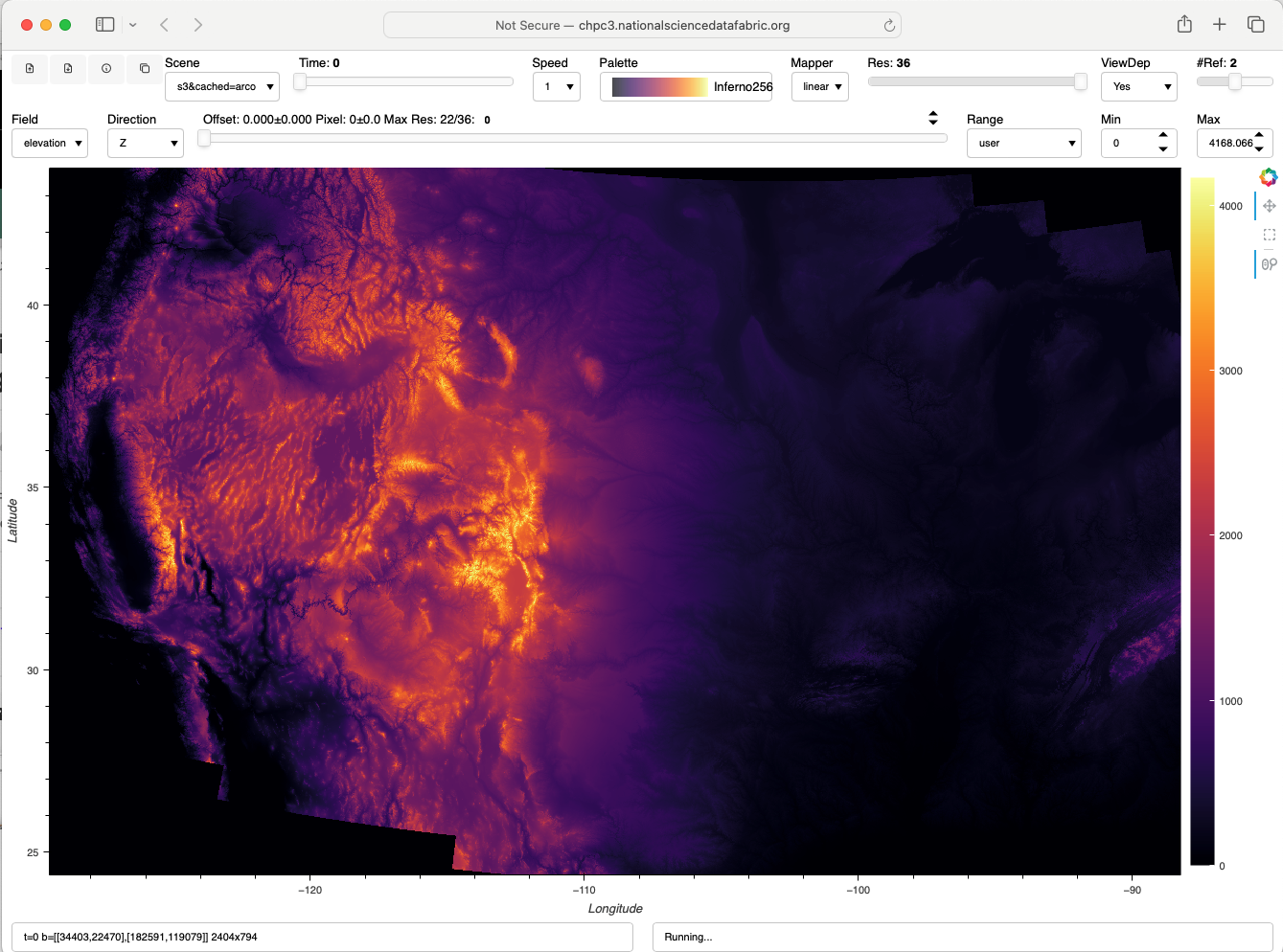This screenshot has width=1283, height=952.
Task: Click the upload file icon button
Action: click(x=30, y=69)
